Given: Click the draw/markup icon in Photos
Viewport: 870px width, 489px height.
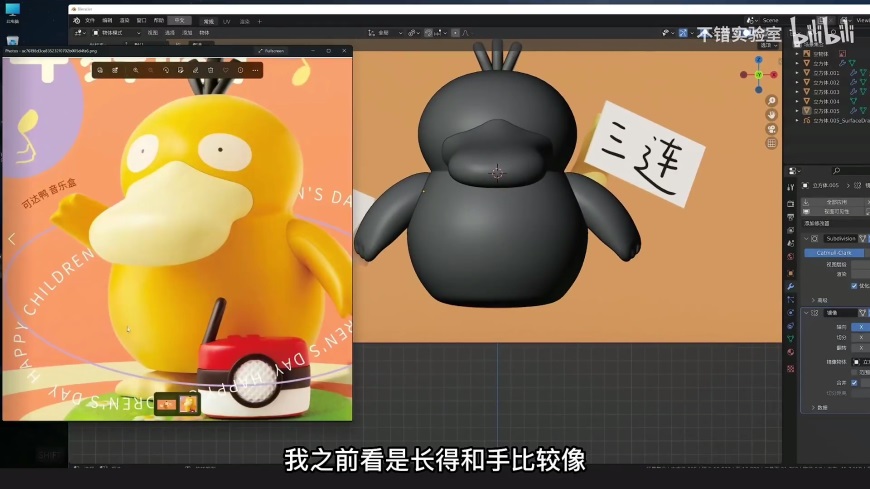Looking at the screenshot, I should 195,70.
